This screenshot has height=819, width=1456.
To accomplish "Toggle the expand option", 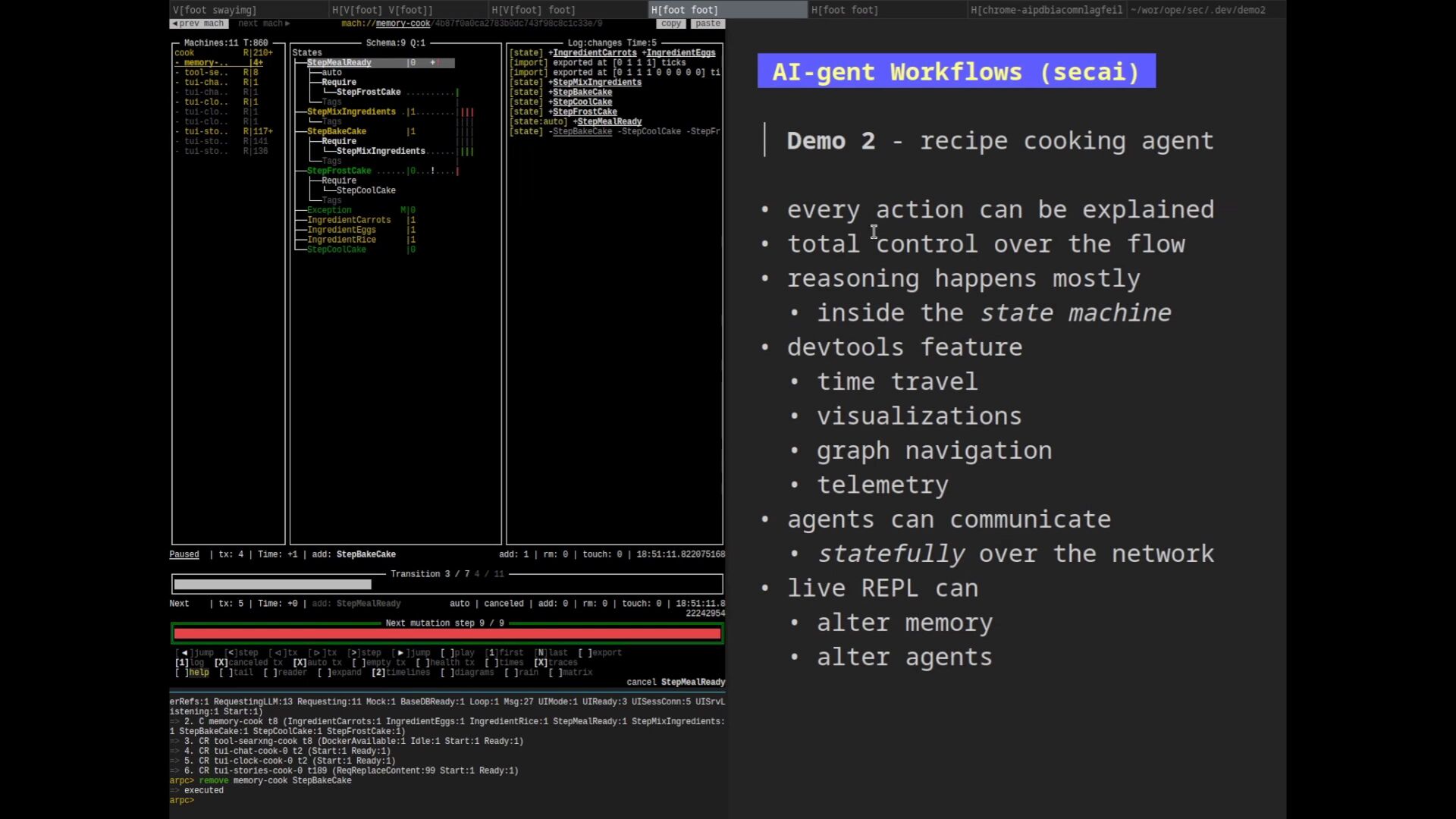I will tap(339, 673).
